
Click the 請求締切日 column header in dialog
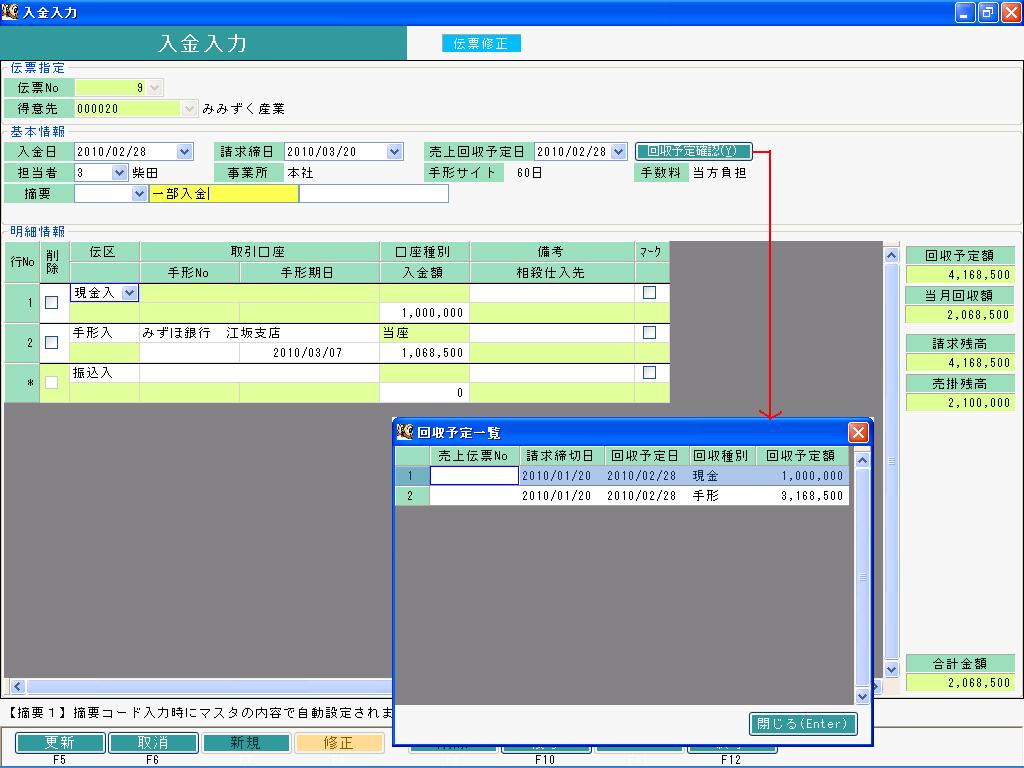pos(562,455)
